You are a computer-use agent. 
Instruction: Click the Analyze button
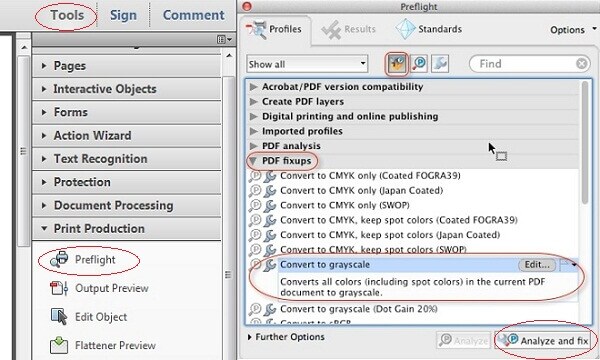[464, 340]
